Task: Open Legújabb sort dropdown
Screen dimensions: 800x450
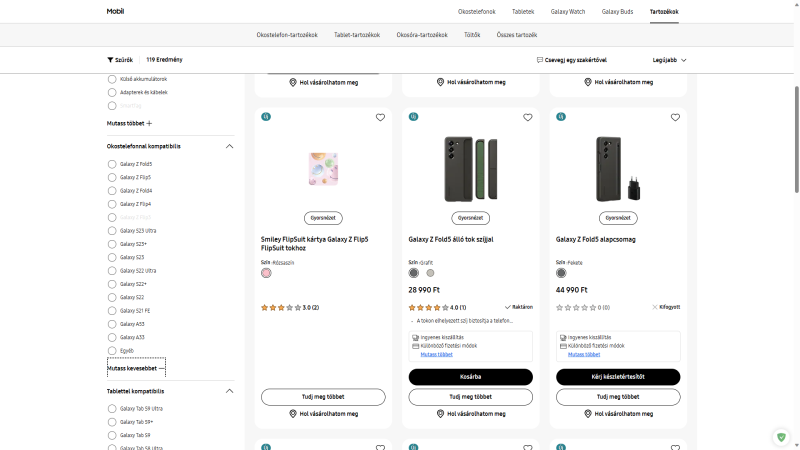Action: pyautogui.click(x=669, y=60)
